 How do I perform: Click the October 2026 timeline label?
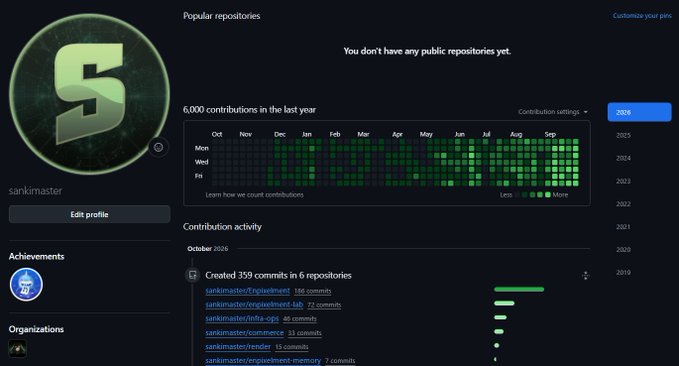(x=207, y=249)
